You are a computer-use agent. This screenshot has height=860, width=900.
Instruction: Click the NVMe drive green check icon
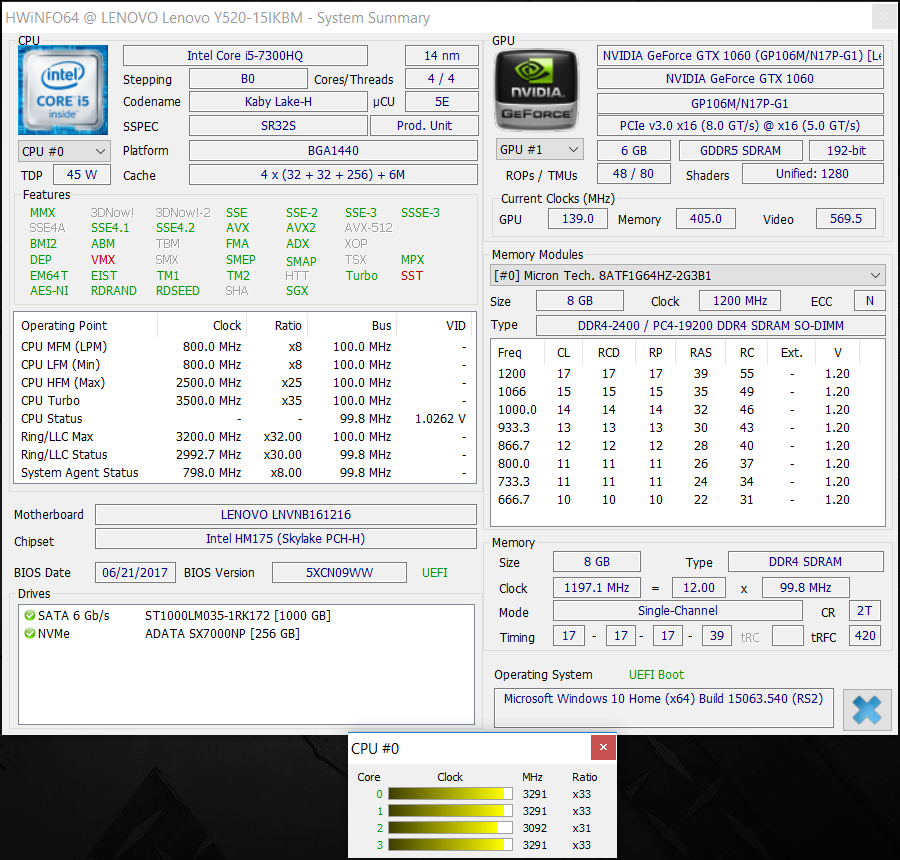tap(29, 633)
